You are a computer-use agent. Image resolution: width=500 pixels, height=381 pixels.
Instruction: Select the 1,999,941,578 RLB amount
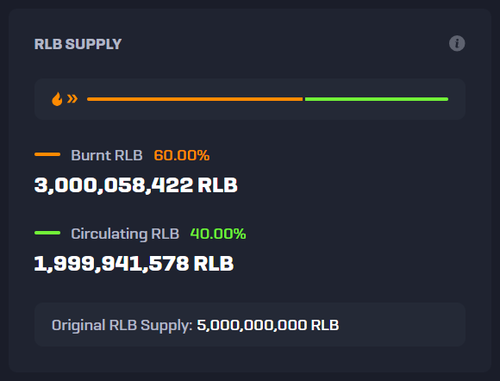pos(134,264)
